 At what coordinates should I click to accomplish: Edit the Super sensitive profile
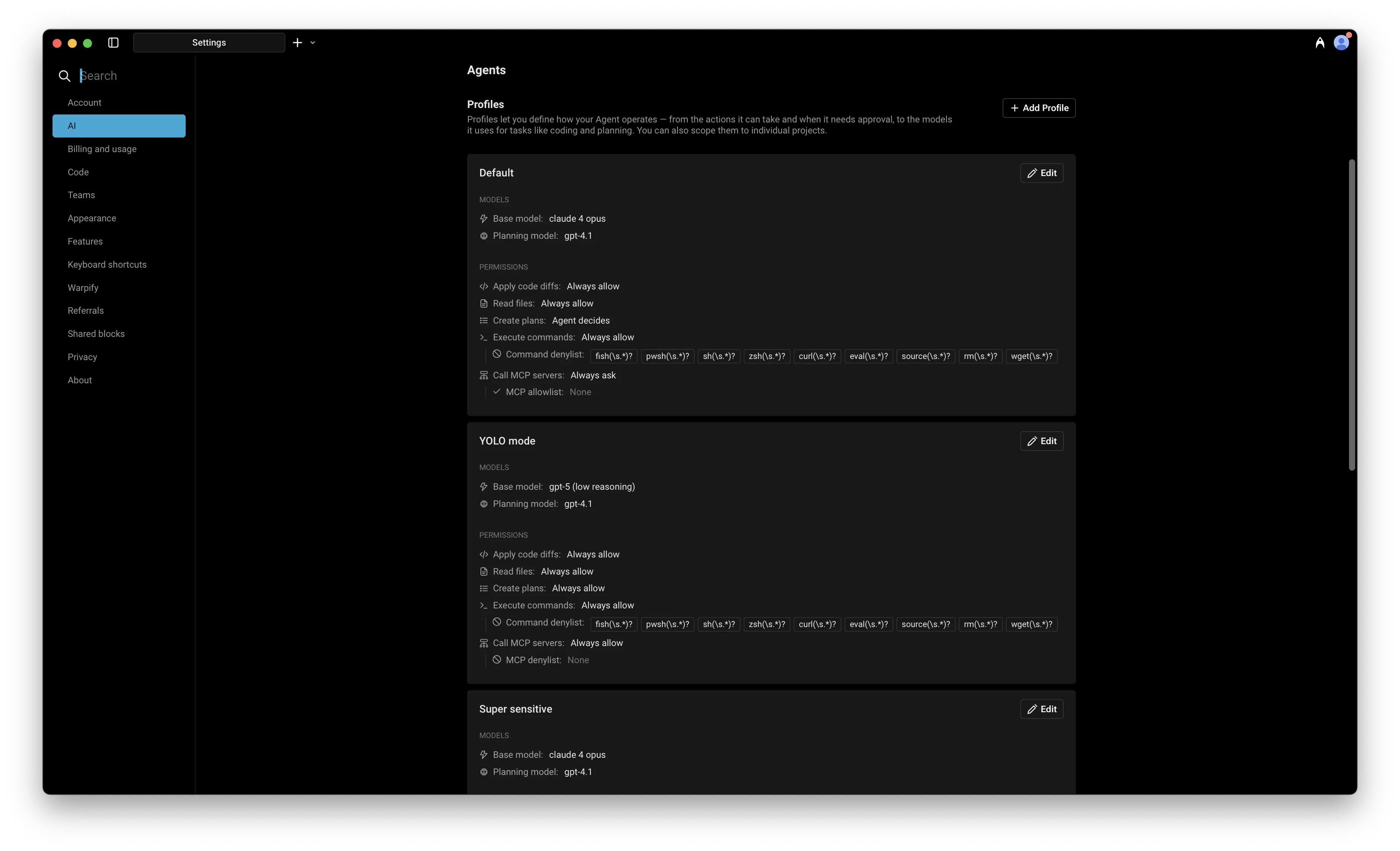[x=1041, y=709]
